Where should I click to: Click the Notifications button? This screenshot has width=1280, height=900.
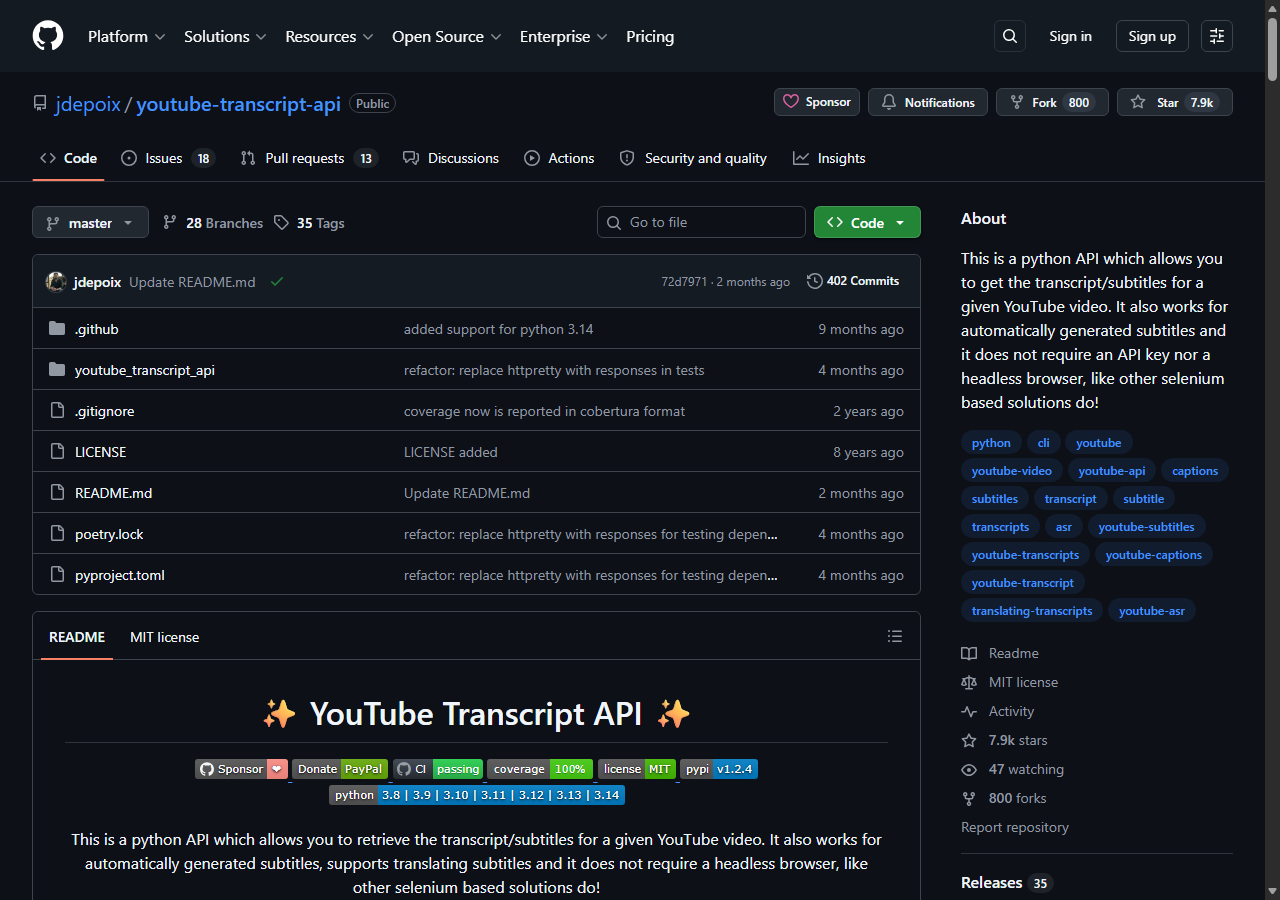(928, 102)
